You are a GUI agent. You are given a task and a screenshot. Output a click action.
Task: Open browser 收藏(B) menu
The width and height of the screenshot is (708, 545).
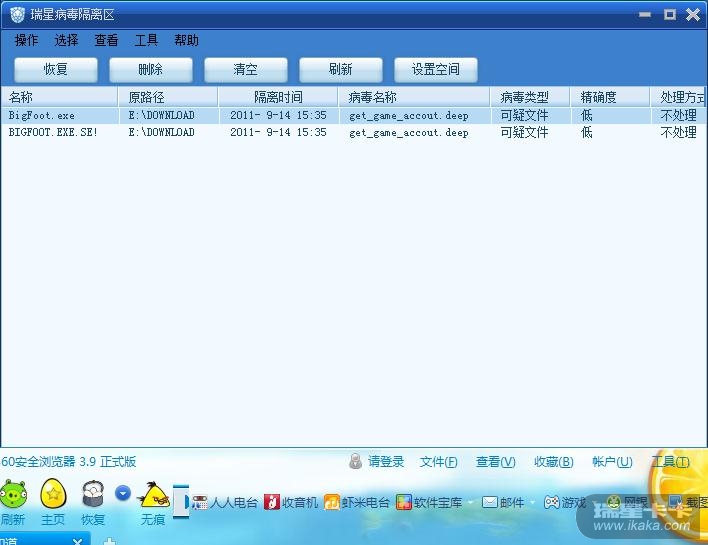554,461
